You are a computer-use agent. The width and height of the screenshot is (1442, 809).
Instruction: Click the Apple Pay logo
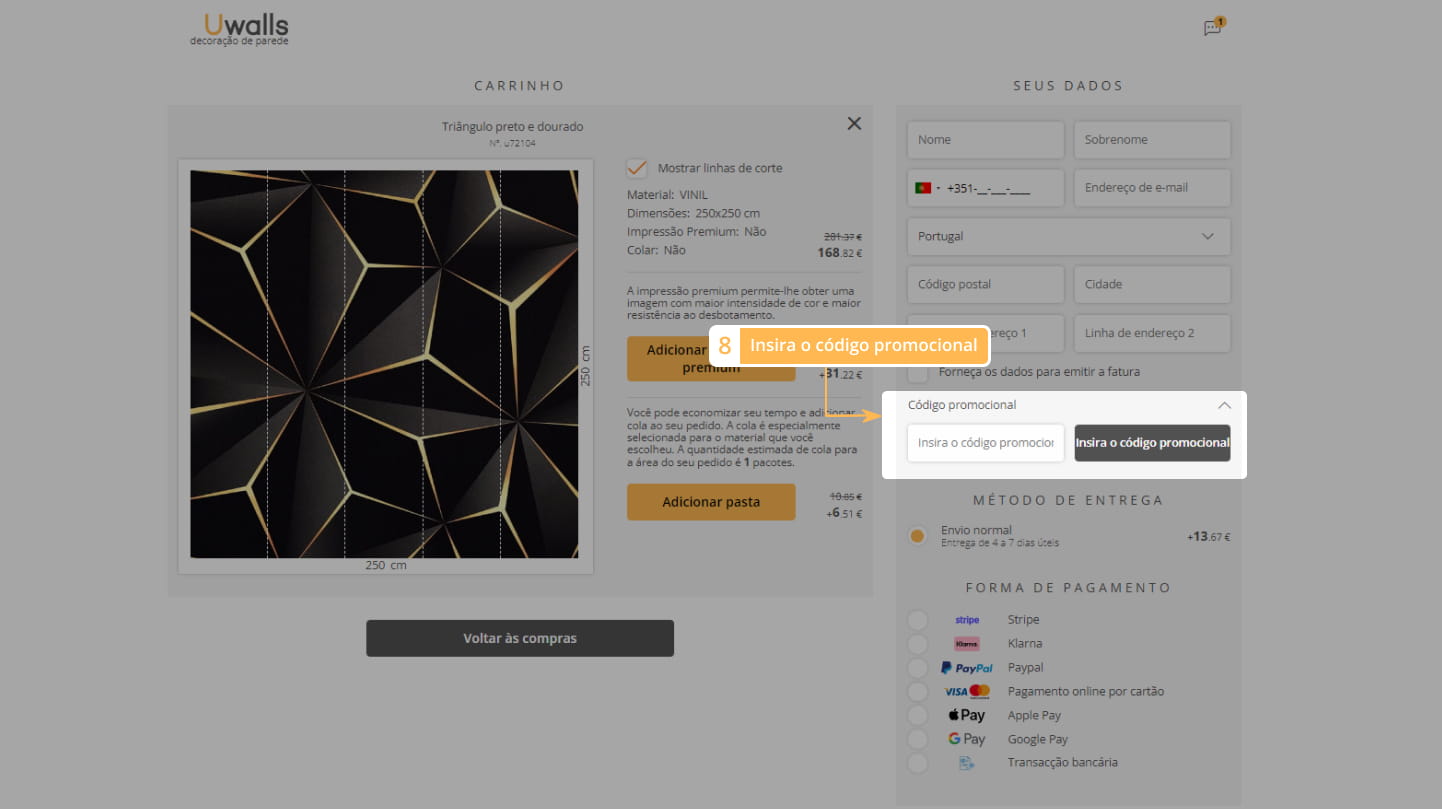[967, 716]
